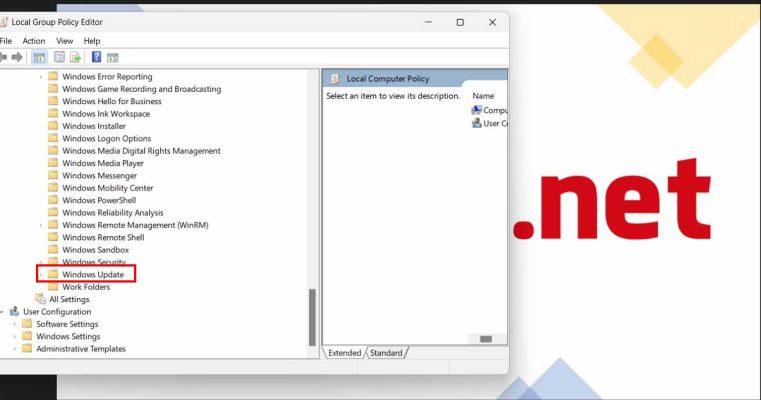Screen dimensions: 761x400
Task: Open the Help menu
Action: pos(92,41)
